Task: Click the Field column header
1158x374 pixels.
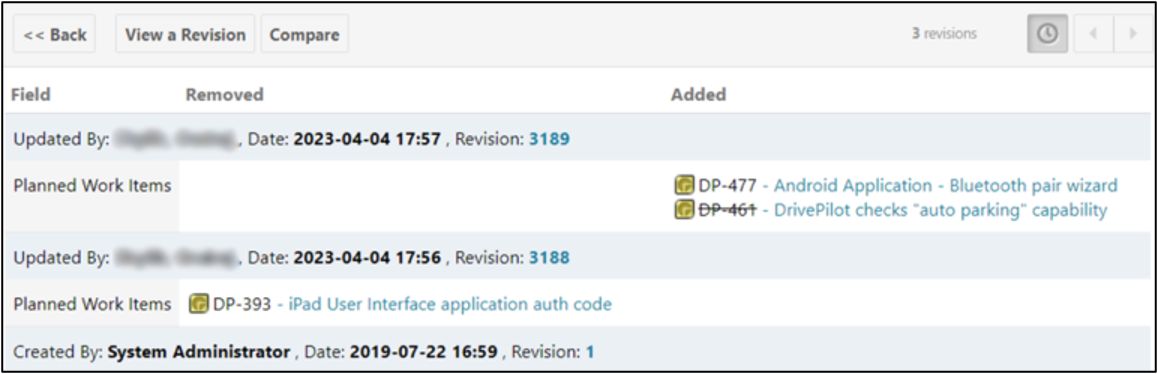Action: coord(32,95)
